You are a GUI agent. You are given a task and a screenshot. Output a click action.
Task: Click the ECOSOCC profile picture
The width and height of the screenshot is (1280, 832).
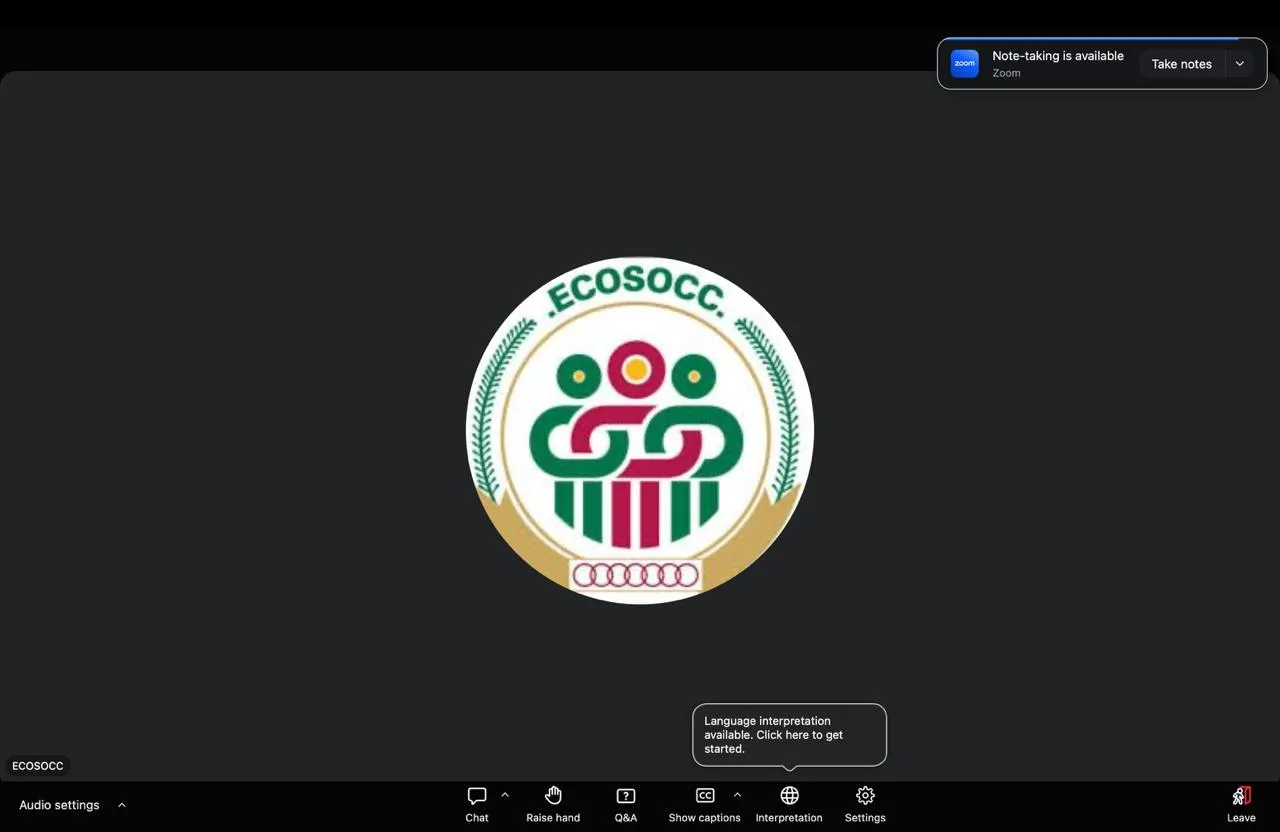point(640,431)
